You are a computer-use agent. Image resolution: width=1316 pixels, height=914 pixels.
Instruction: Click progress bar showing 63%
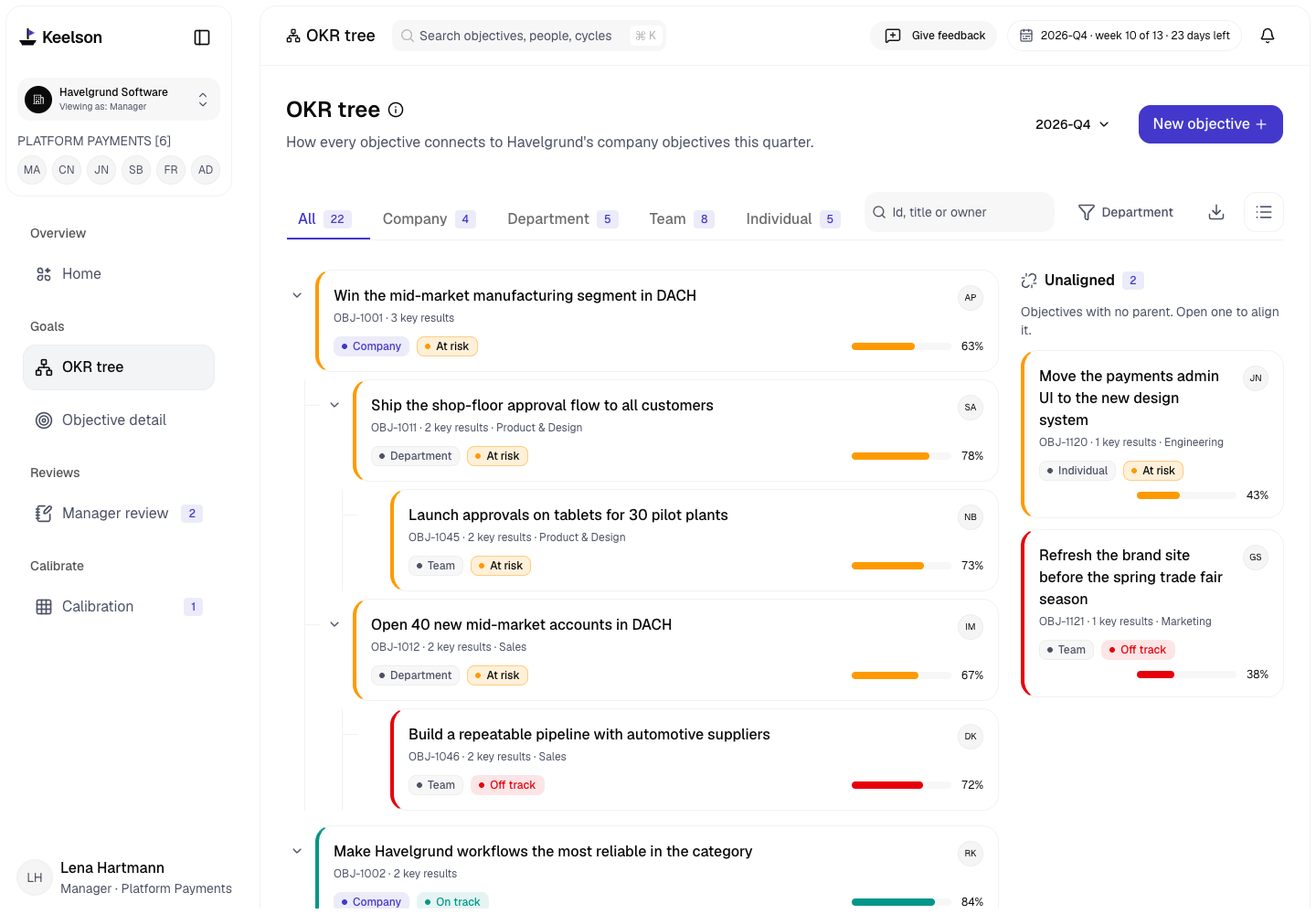tap(901, 346)
